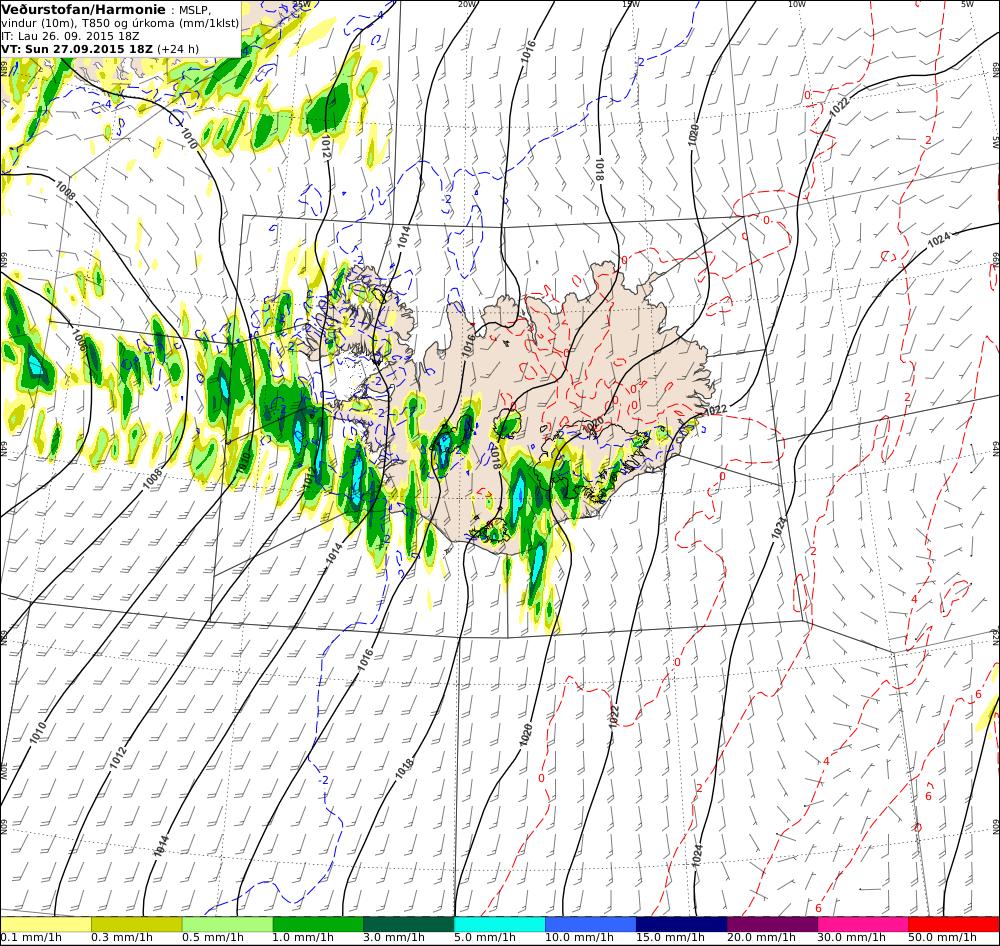Click the '15.0 mm/1h' legend label
This screenshot has height=946, width=1000.
pos(670,938)
